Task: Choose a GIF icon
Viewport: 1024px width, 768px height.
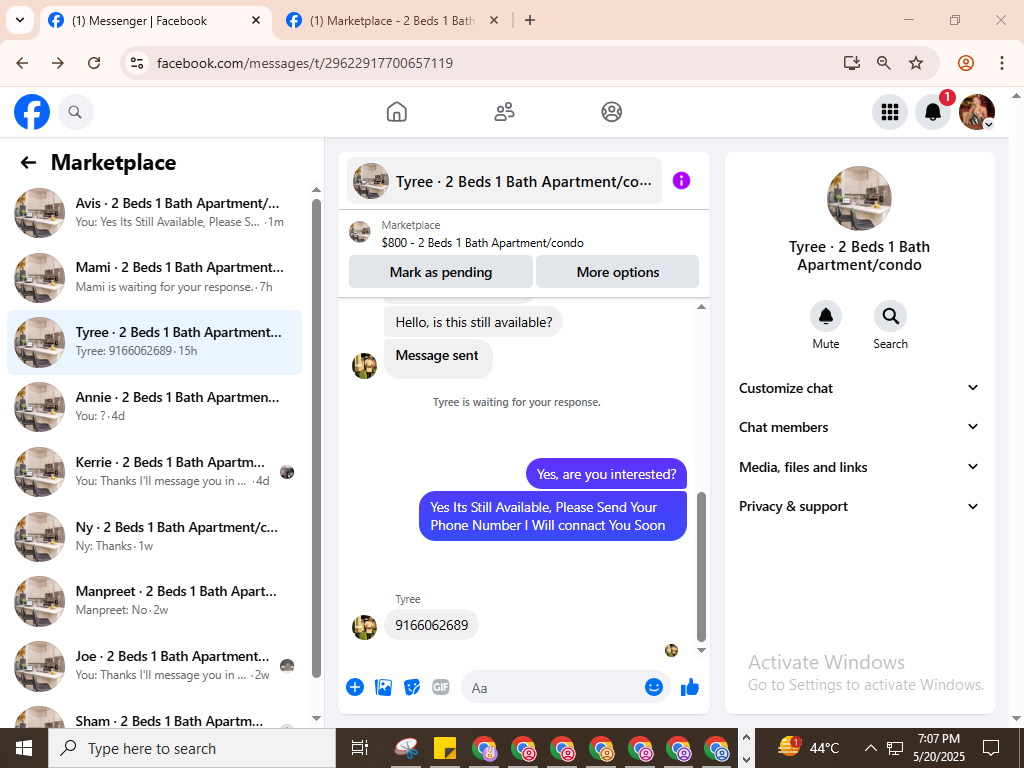Action: click(441, 687)
